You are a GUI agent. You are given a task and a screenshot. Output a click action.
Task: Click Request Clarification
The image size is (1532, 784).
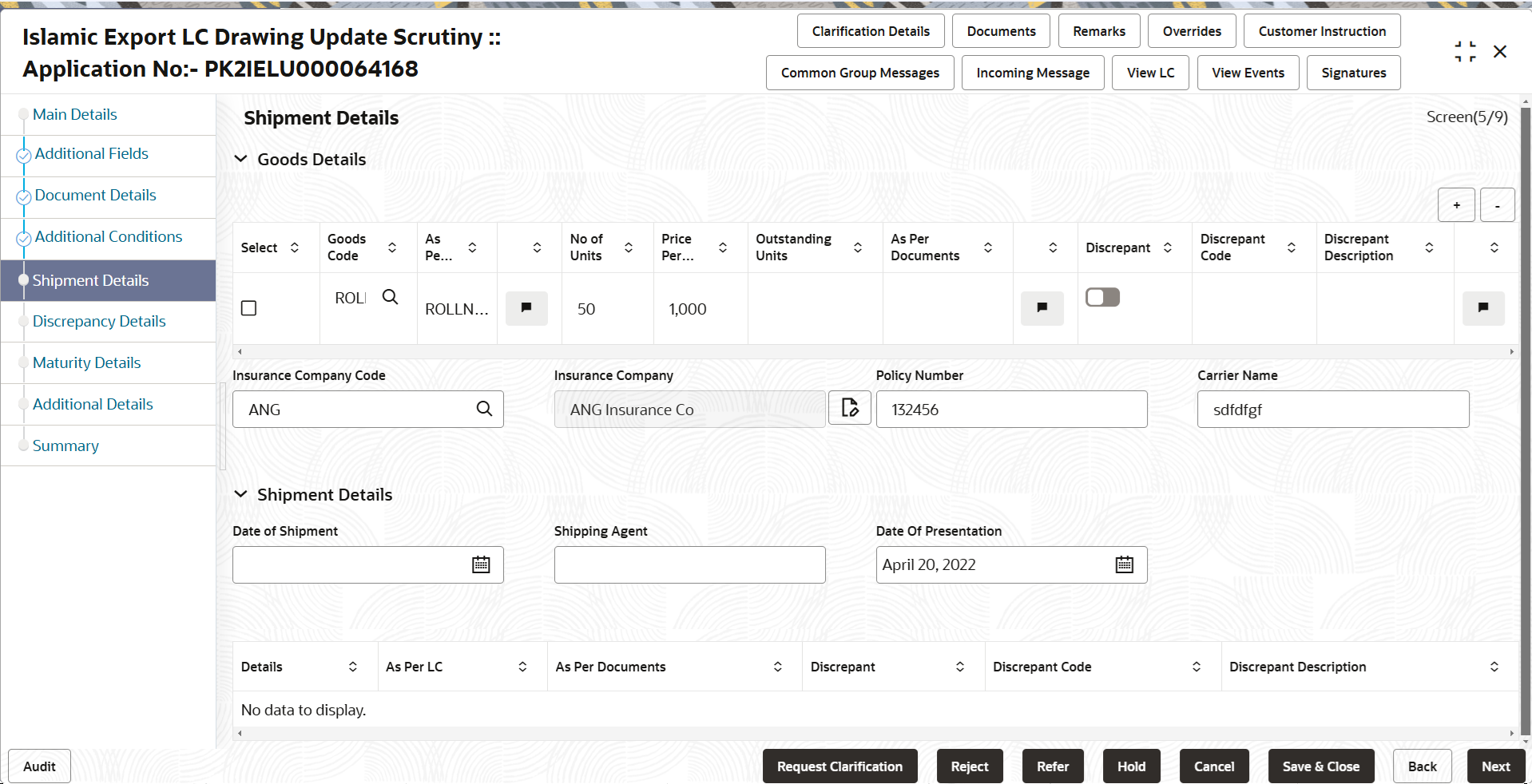coord(839,766)
